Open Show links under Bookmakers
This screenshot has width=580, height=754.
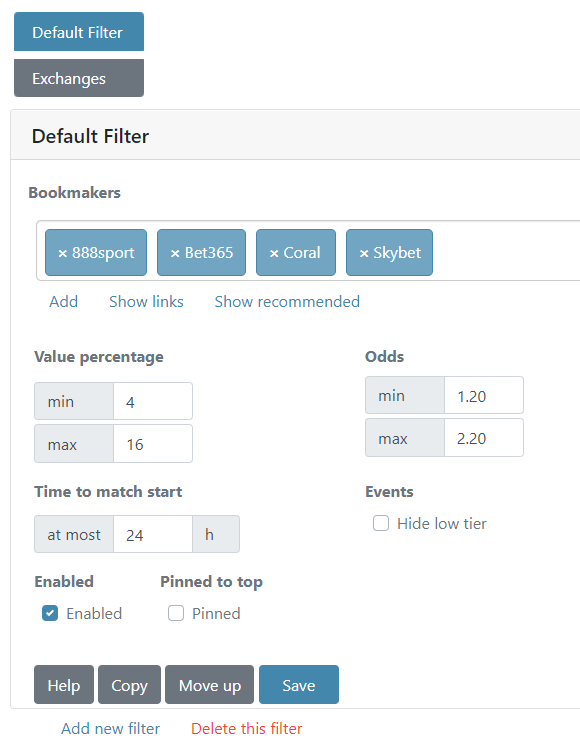[146, 302]
